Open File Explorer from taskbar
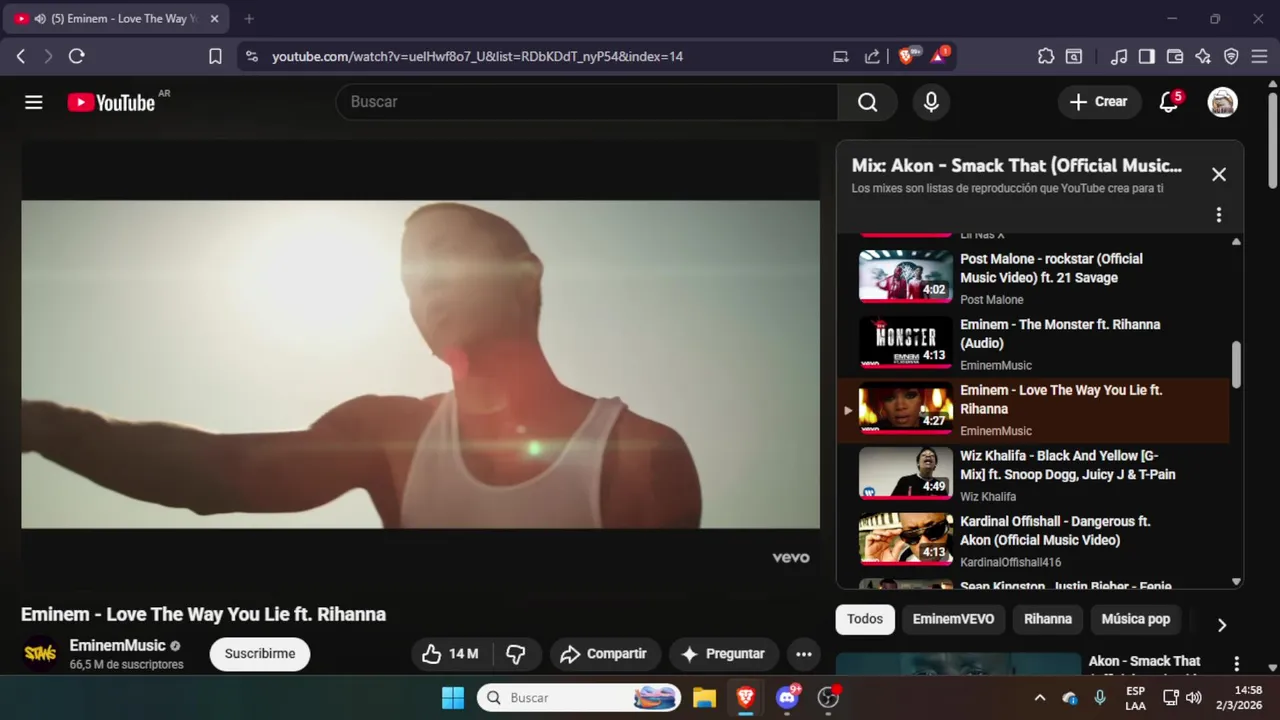 704,698
